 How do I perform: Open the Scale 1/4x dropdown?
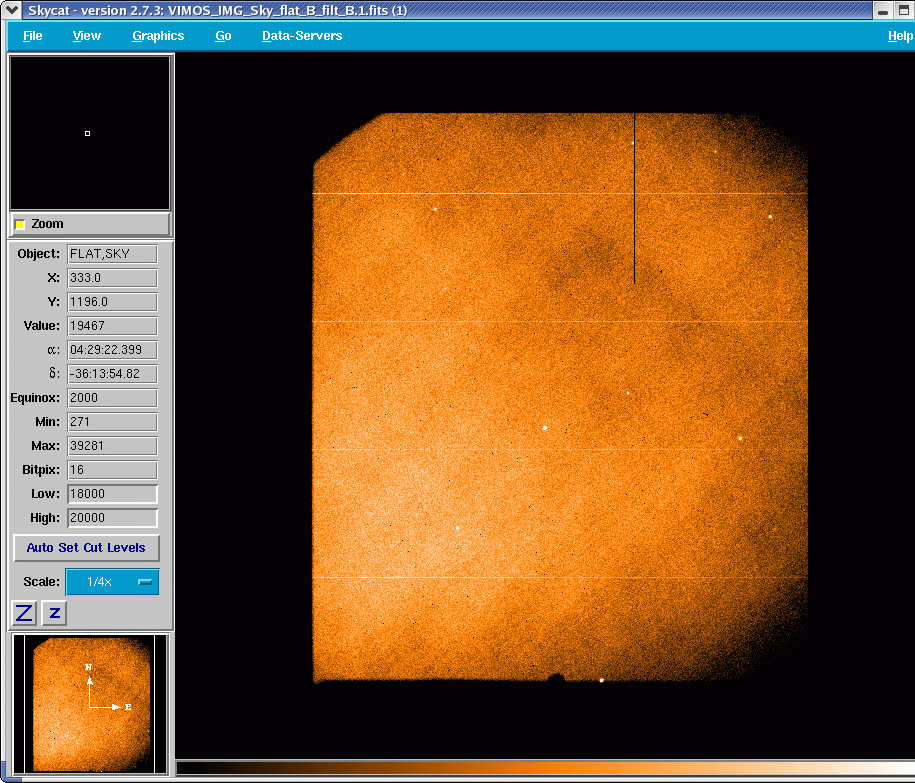click(x=112, y=582)
